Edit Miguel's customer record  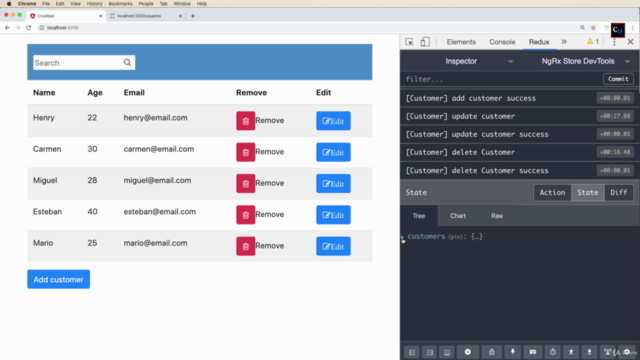coord(333,184)
